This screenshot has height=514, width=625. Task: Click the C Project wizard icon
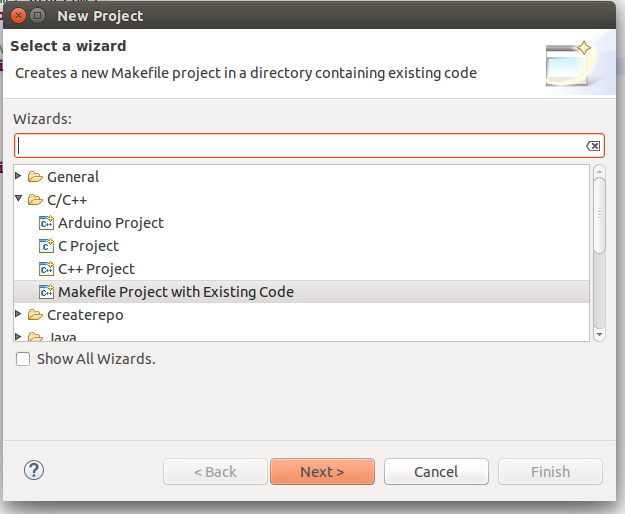click(x=46, y=246)
